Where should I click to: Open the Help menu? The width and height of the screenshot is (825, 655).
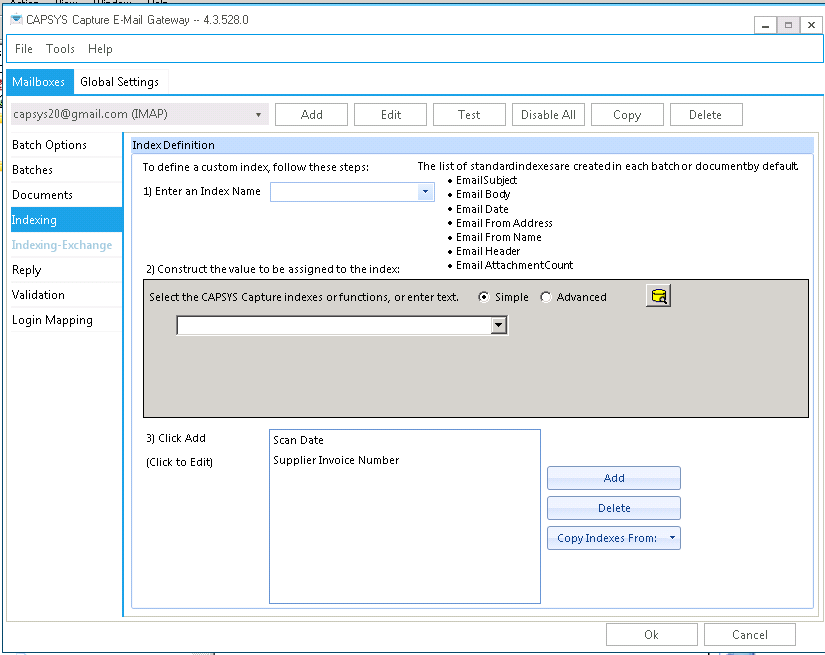coord(100,49)
